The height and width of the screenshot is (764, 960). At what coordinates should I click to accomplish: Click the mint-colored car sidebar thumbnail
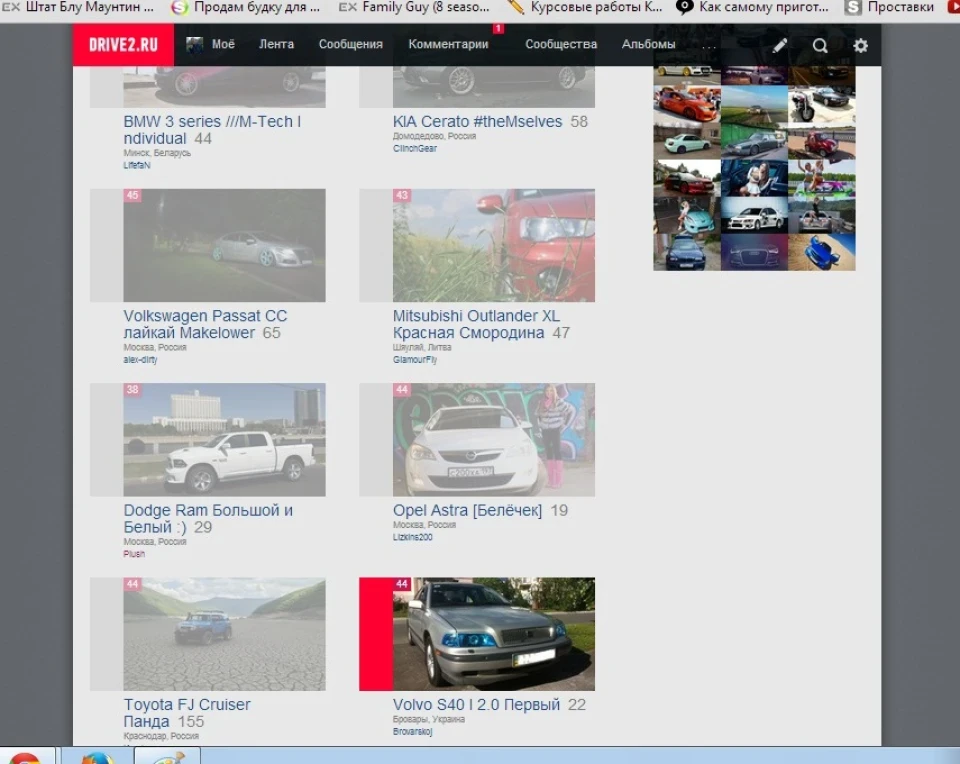click(687, 141)
